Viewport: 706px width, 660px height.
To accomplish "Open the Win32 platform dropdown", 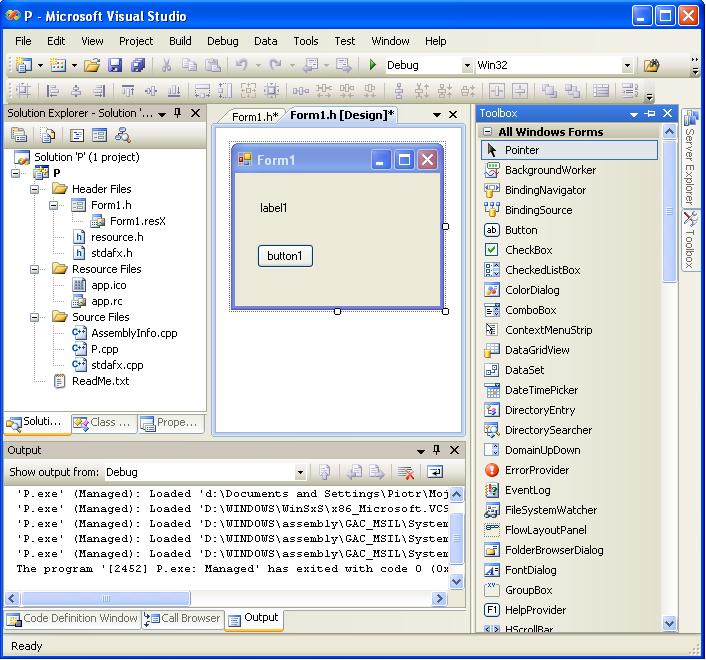I will (627, 66).
